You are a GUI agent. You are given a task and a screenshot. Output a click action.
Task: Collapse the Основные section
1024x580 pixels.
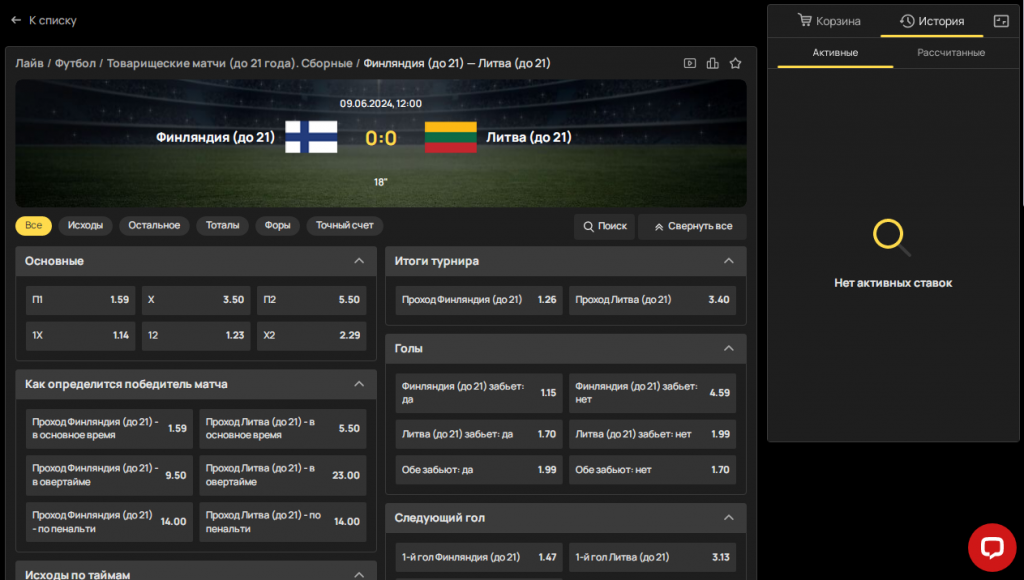pos(359,261)
